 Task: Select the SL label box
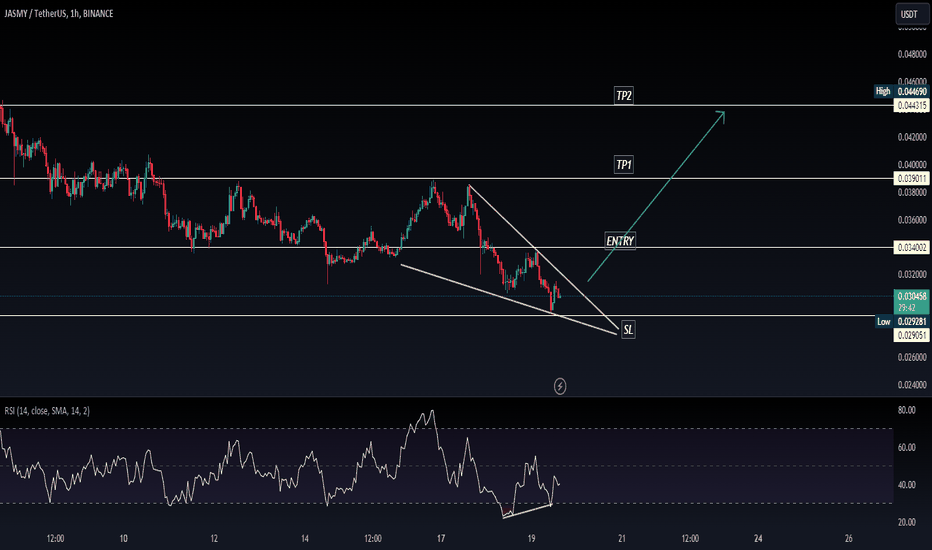[628, 329]
